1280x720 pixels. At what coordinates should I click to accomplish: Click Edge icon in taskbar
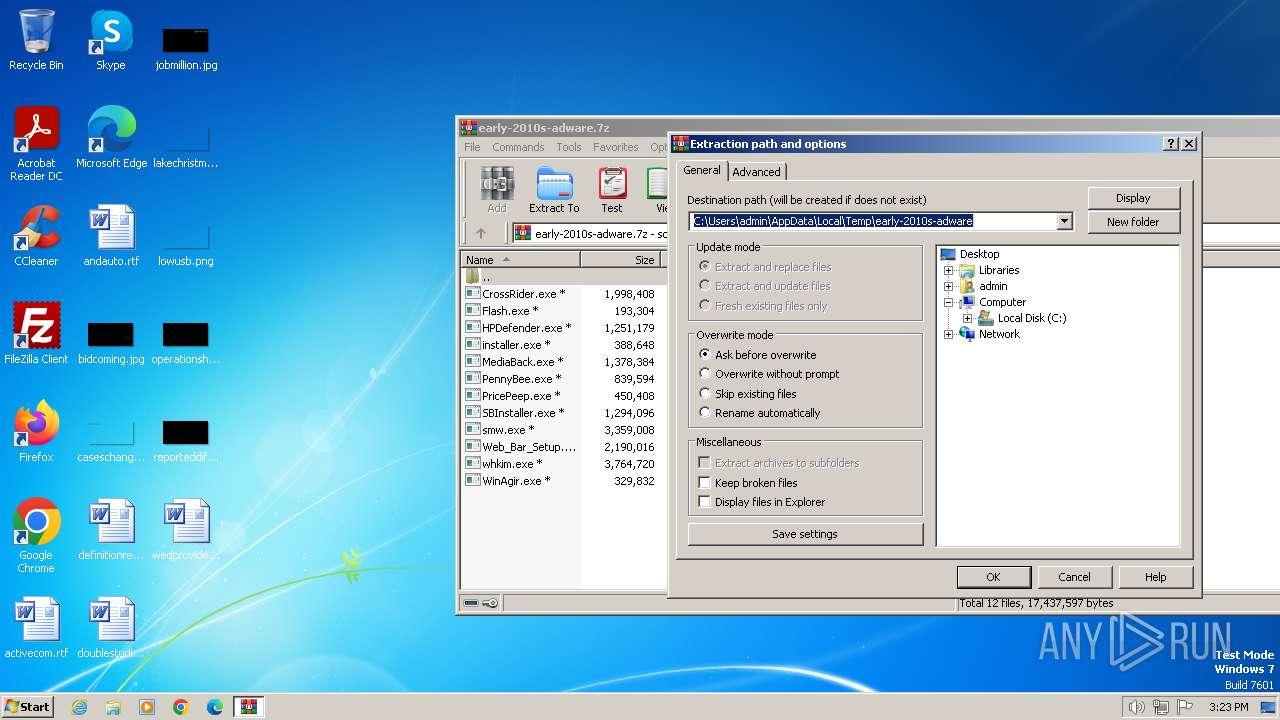coord(215,707)
